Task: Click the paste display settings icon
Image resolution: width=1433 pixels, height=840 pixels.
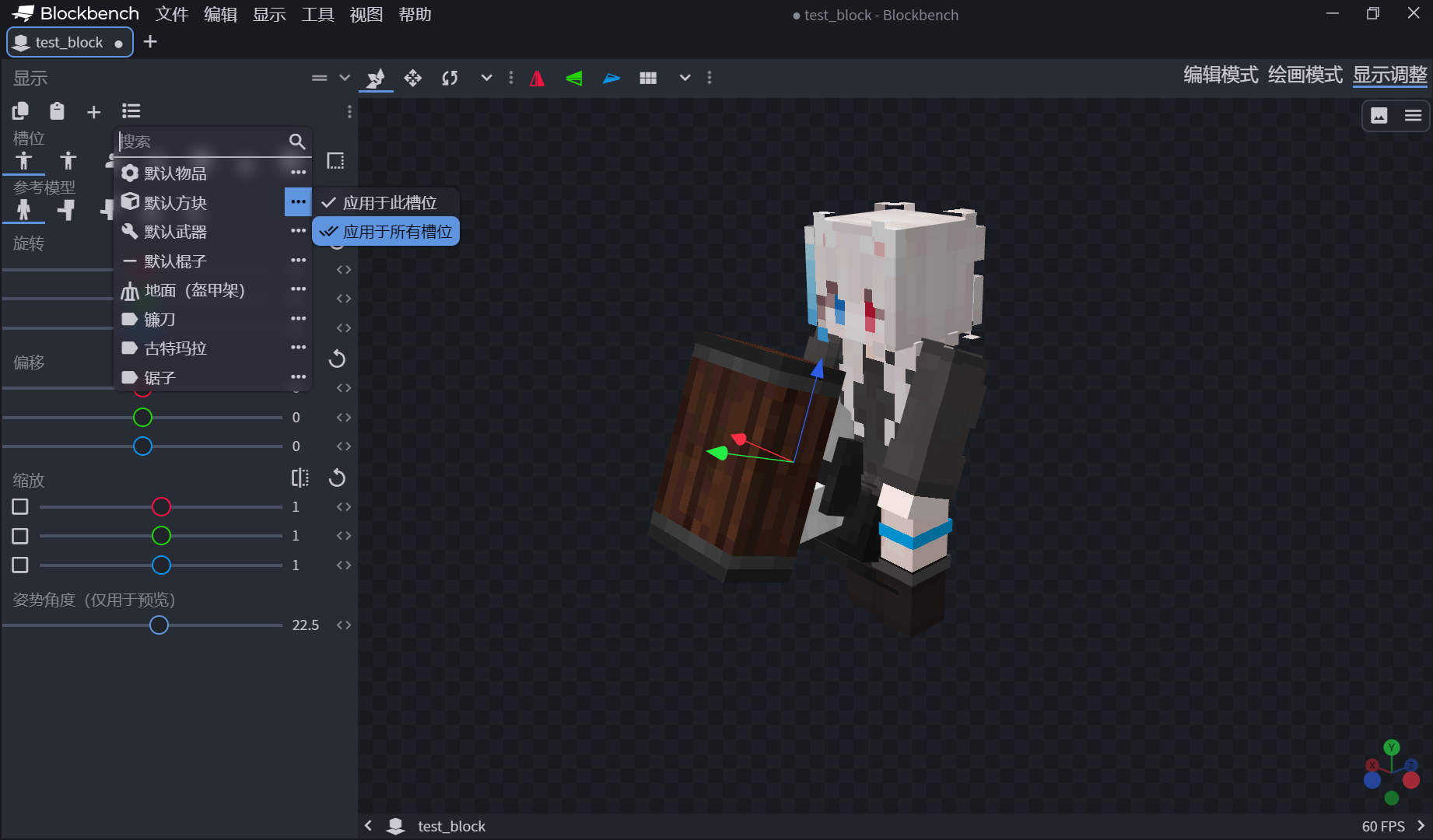Action: point(57,111)
